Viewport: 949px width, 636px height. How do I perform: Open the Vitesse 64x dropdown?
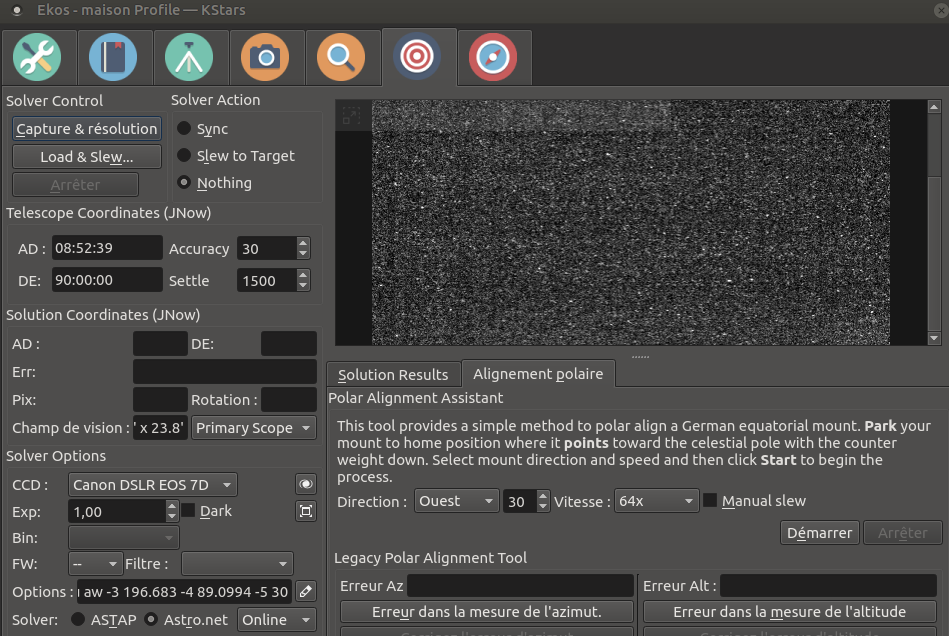click(x=656, y=501)
